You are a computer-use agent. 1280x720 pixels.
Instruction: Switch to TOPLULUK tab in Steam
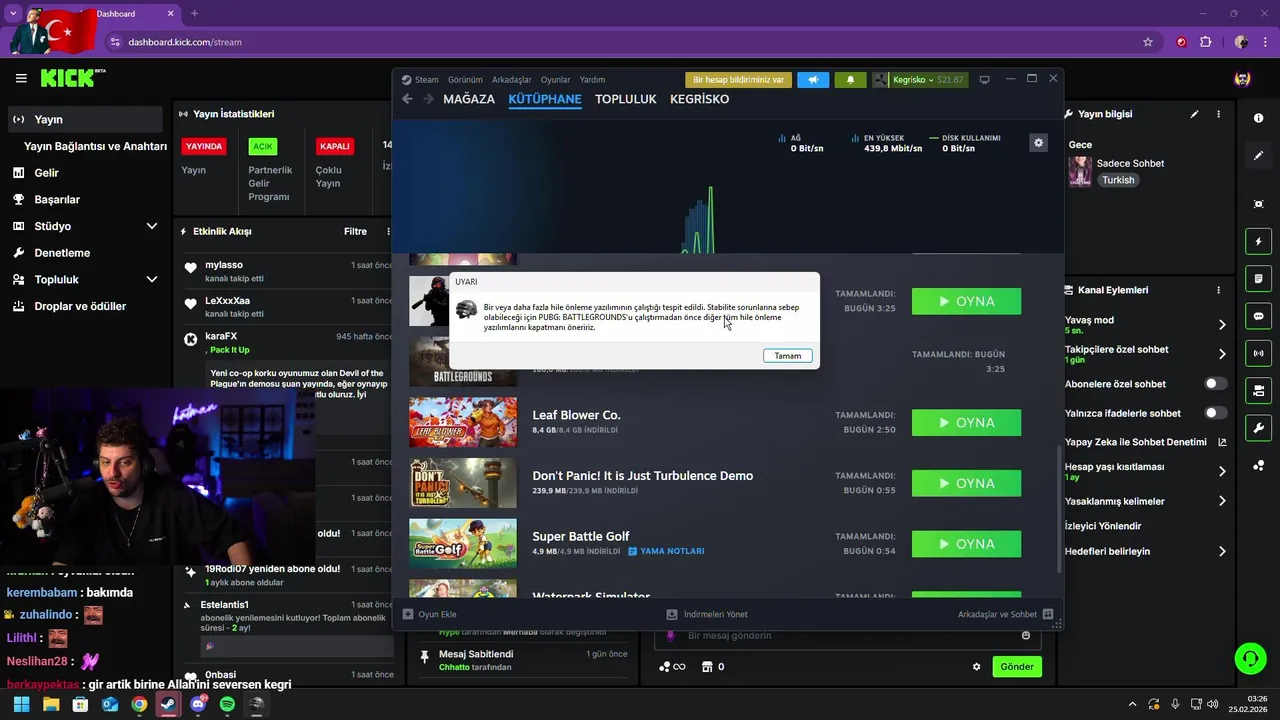[x=626, y=99]
